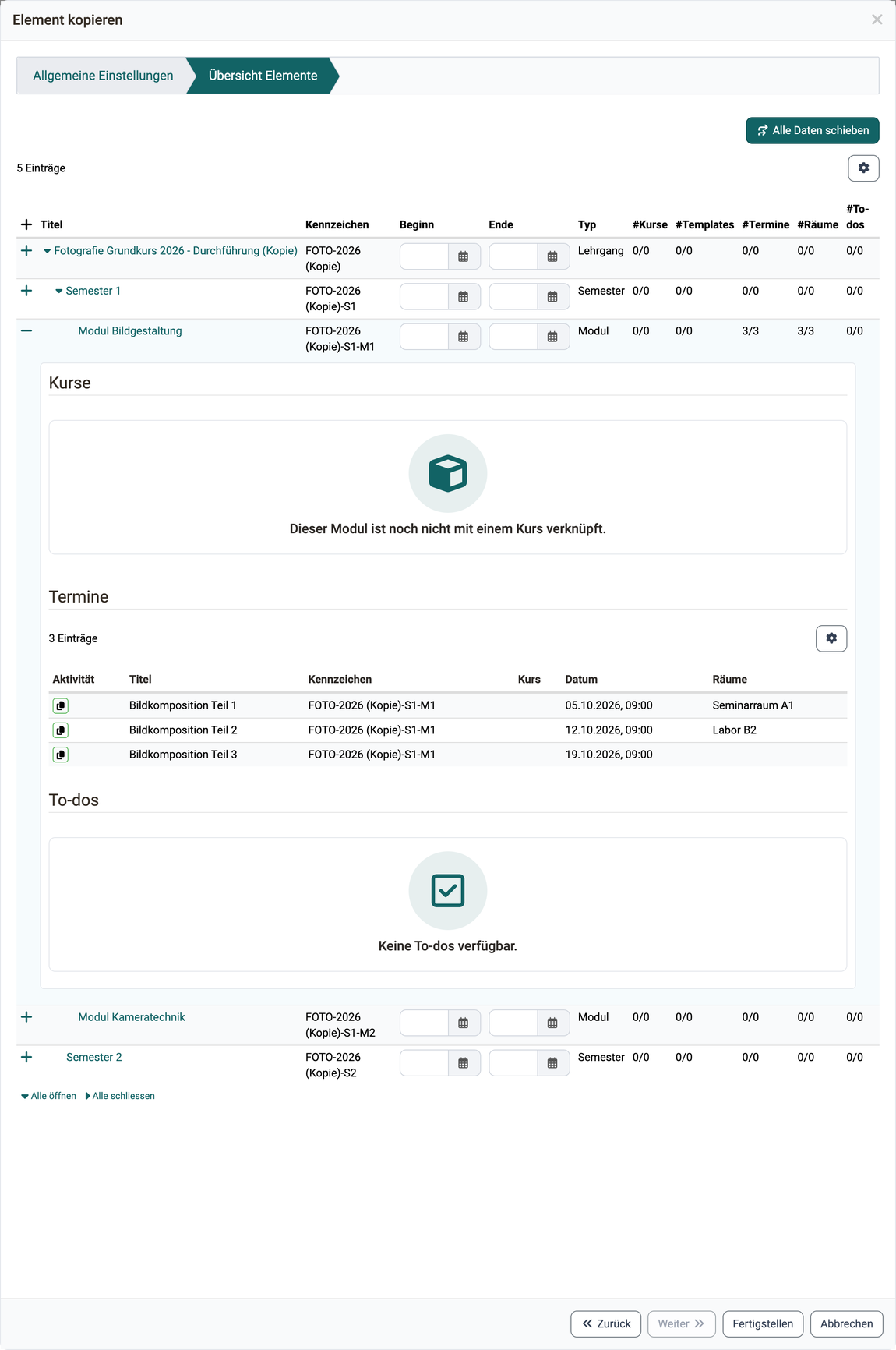The height and width of the screenshot is (1350, 896).
Task: Open Semester 1 title link
Action: 93,291
